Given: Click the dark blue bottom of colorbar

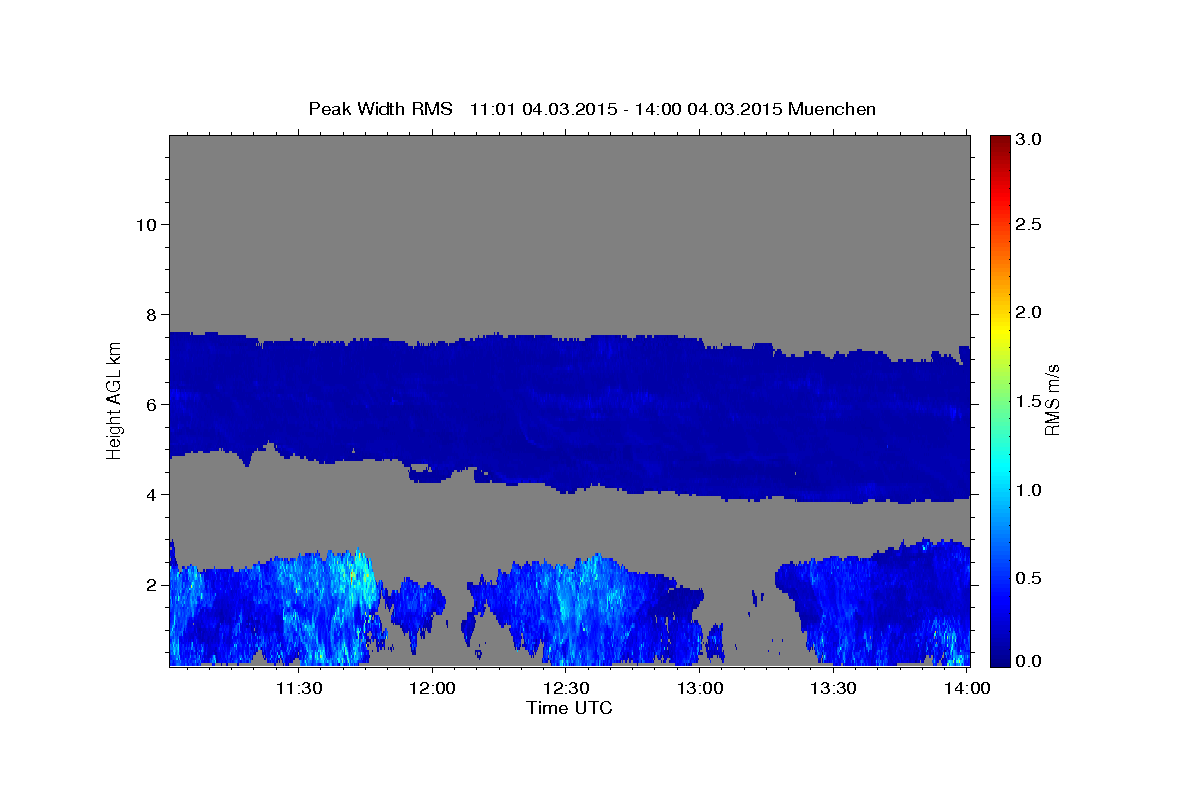Looking at the screenshot, I should pyautogui.click(x=999, y=657).
